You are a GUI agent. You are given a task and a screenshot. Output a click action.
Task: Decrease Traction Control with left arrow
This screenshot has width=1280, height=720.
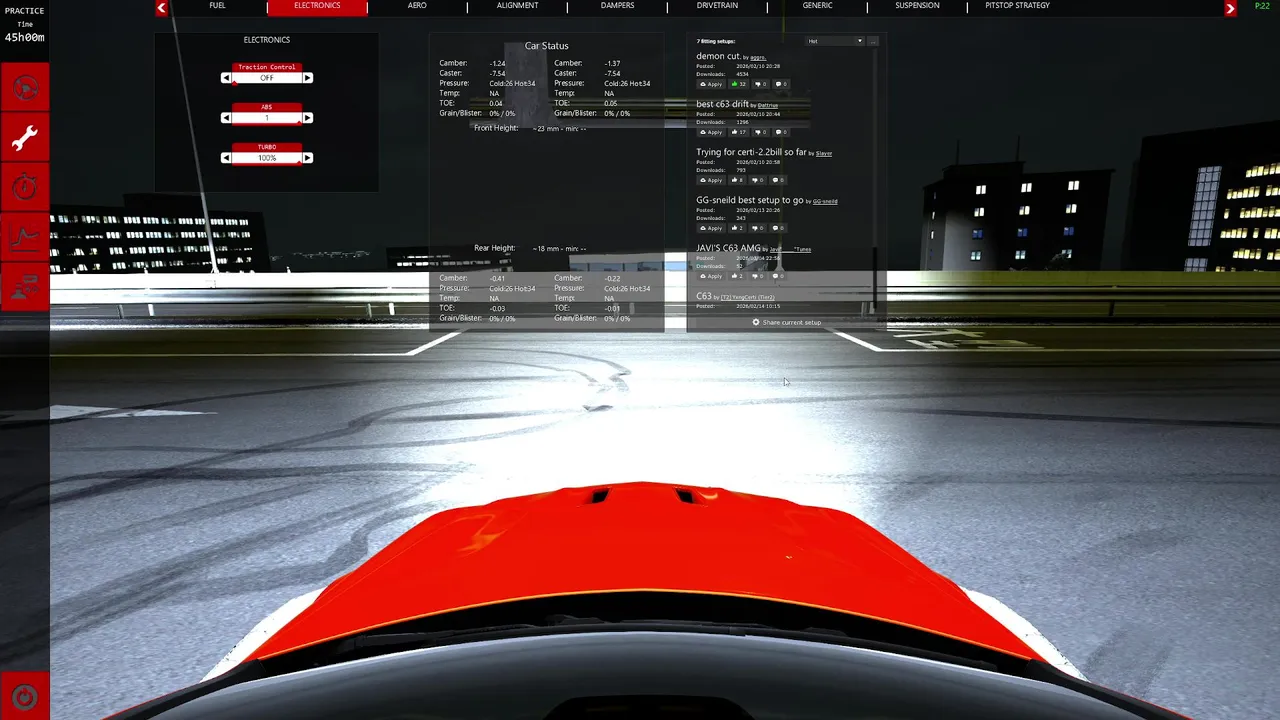(226, 78)
